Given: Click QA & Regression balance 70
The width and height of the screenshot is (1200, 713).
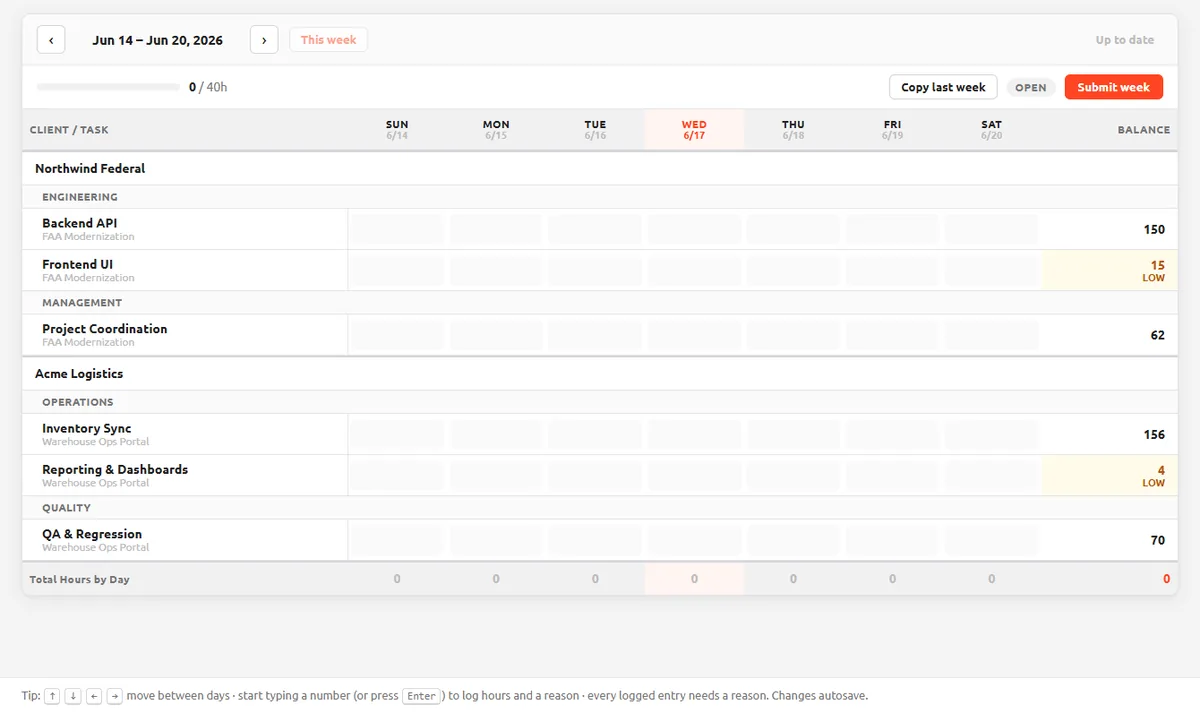Looking at the screenshot, I should 1158,540.
